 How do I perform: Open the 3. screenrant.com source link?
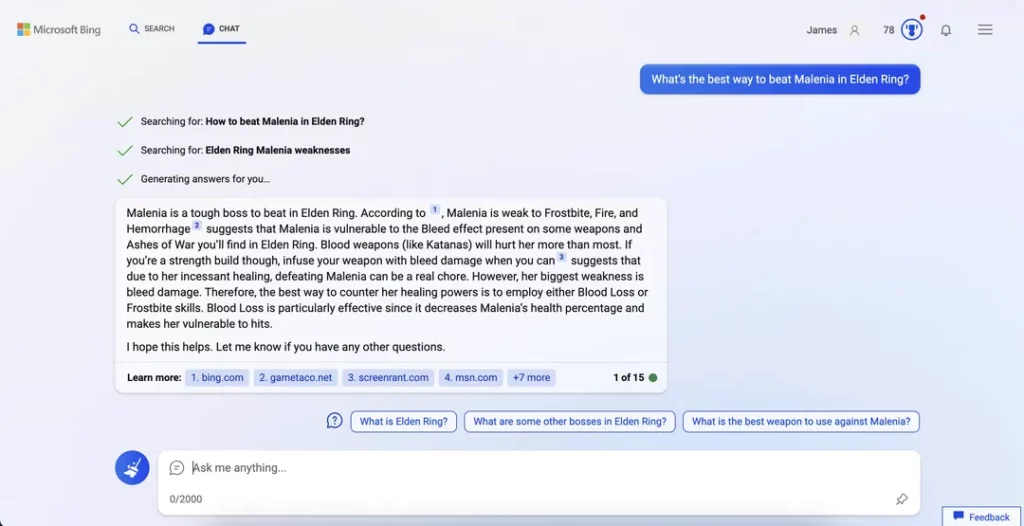[x=388, y=378]
